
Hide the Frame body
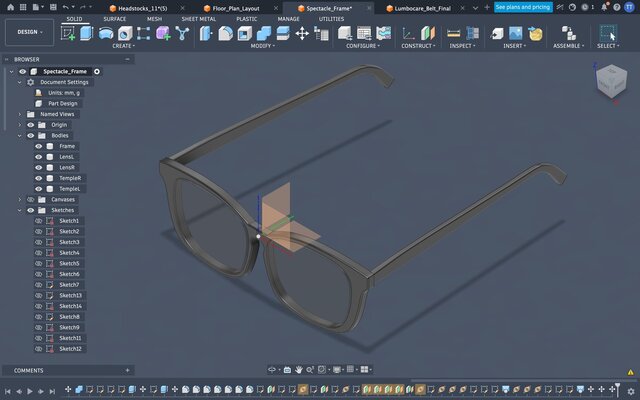click(38, 146)
